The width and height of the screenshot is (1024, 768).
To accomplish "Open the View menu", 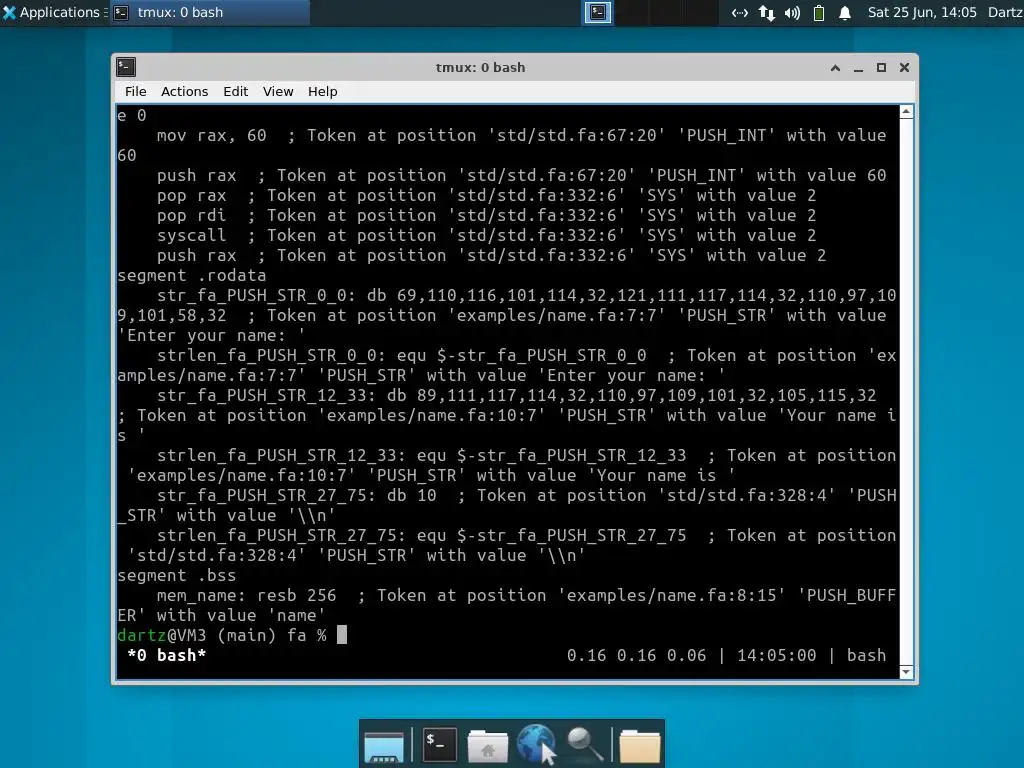I will coord(278,91).
